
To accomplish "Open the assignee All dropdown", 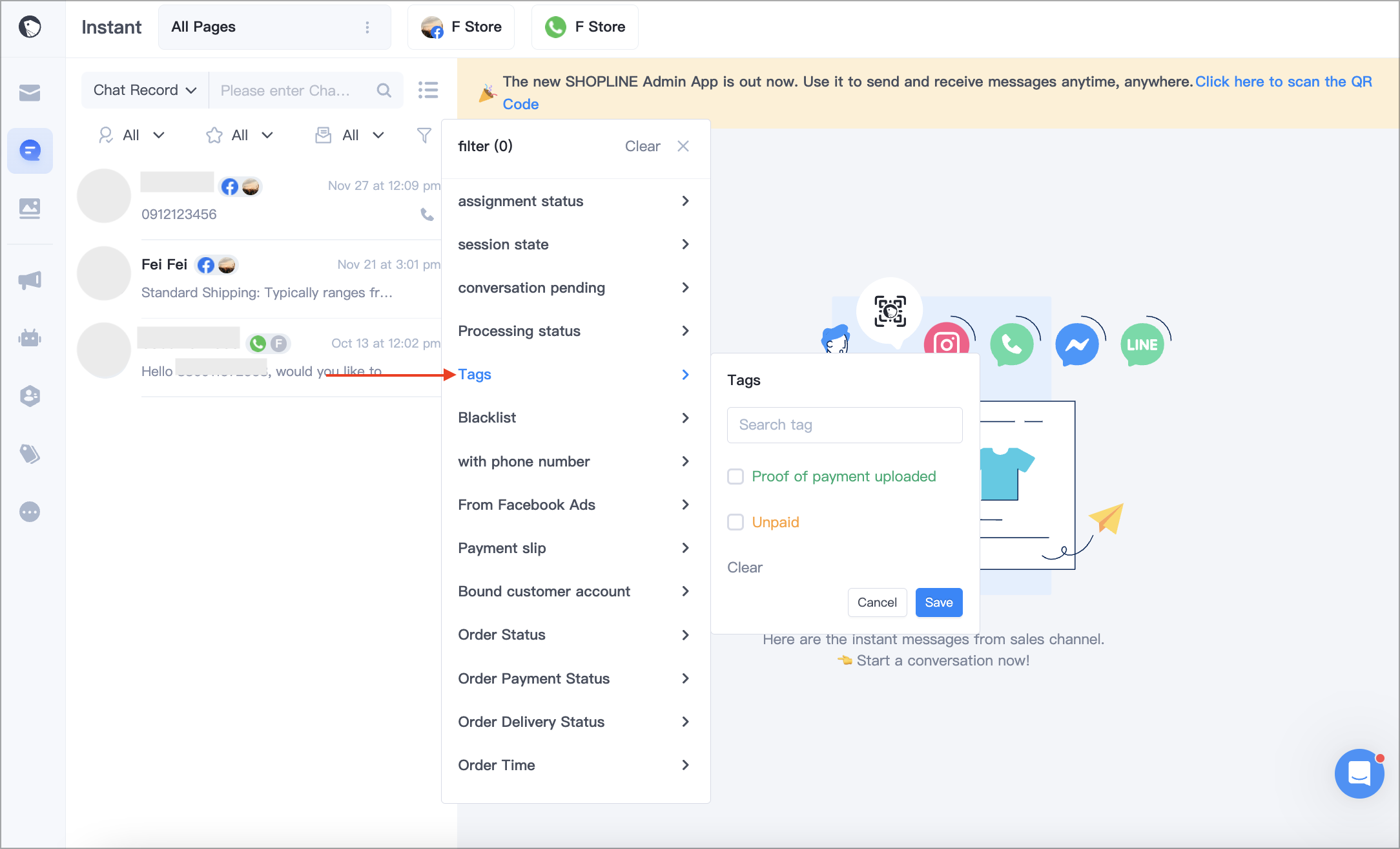I will [x=131, y=135].
